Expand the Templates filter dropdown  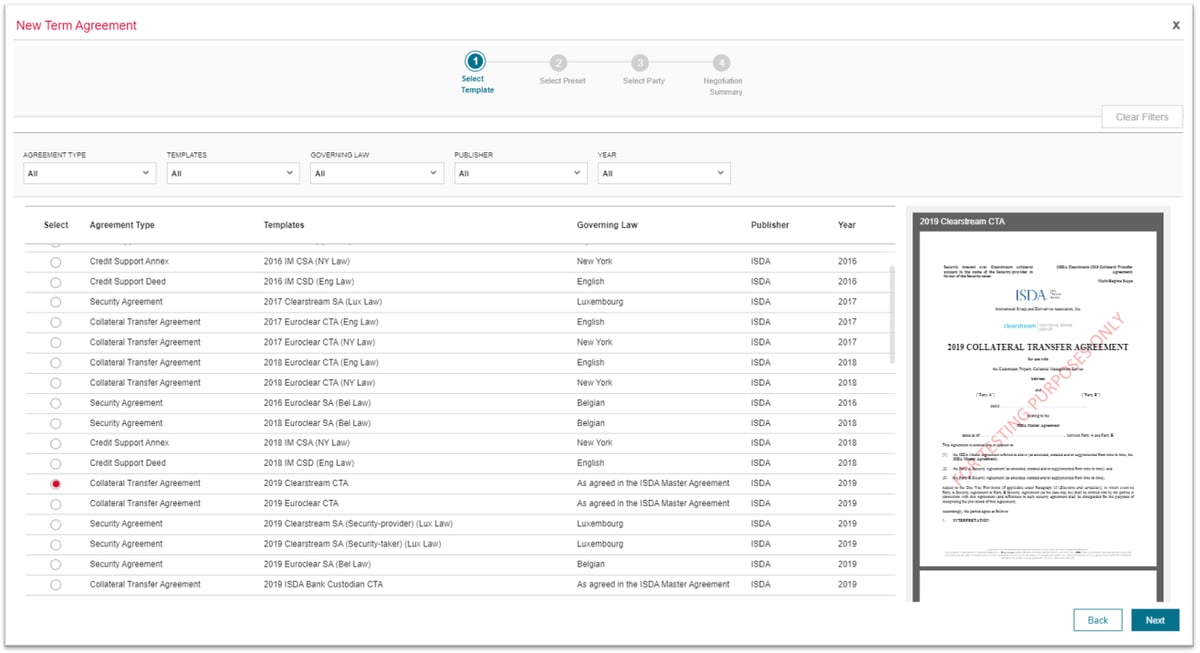point(233,173)
